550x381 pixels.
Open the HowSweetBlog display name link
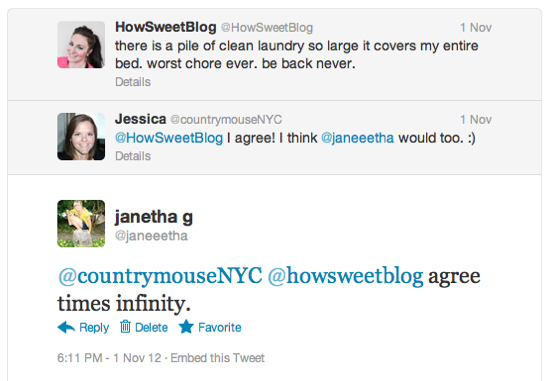(x=166, y=27)
